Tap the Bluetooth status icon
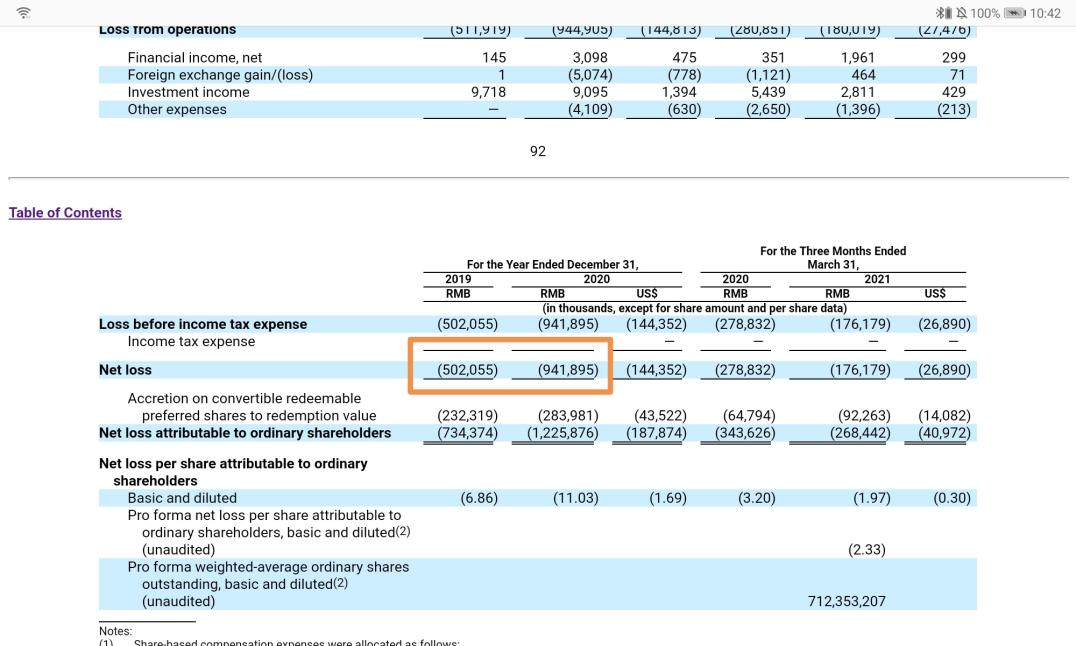1076x646 pixels. (x=941, y=13)
